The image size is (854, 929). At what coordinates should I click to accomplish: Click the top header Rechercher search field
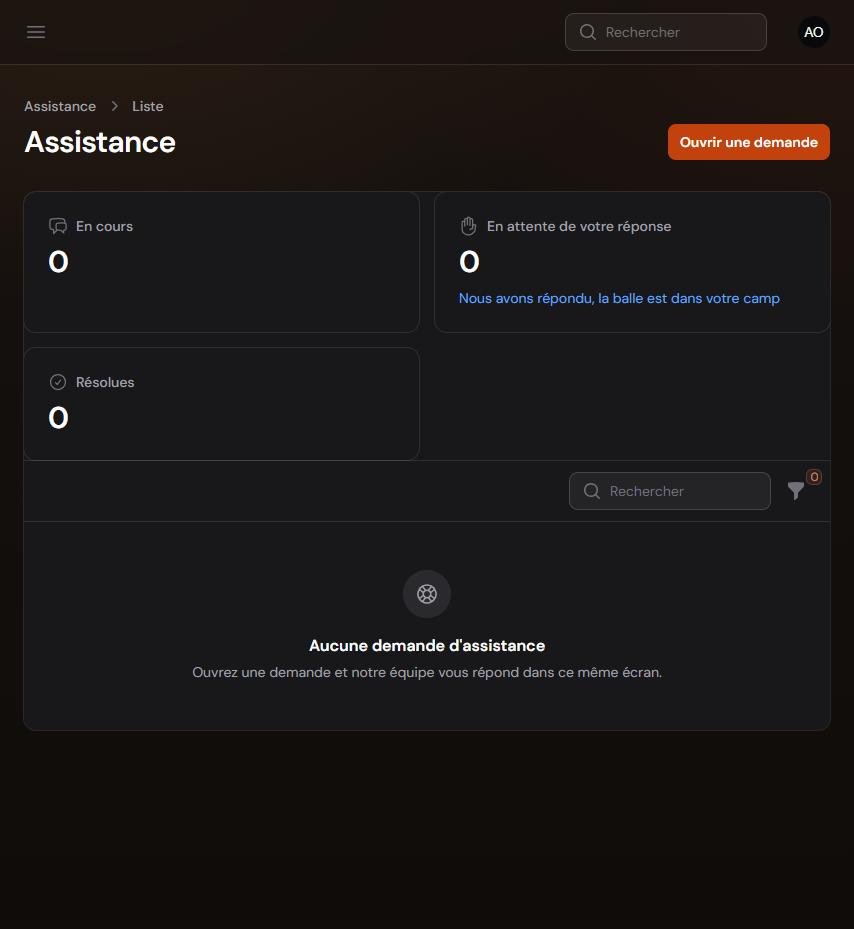pos(666,32)
